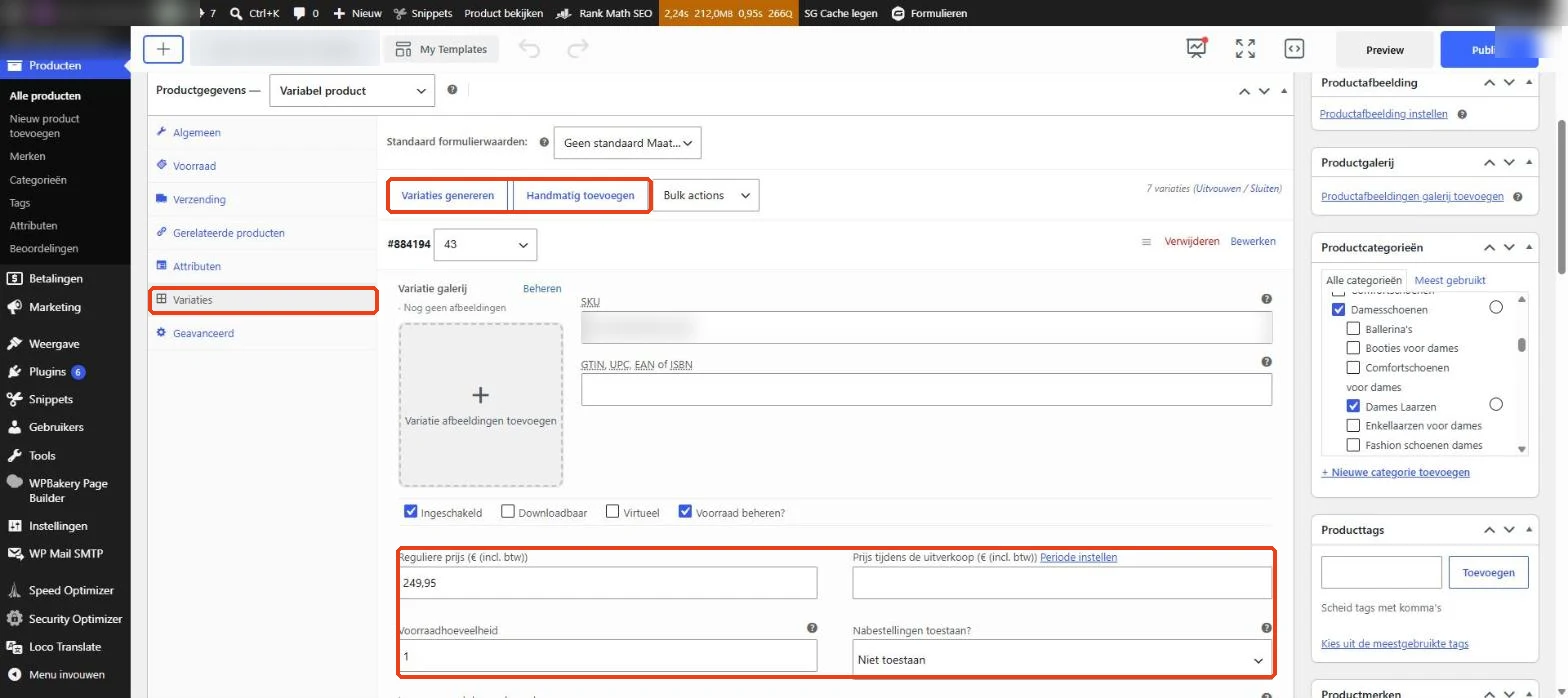Switch to Meest gebruikt categories tab
The height and width of the screenshot is (698, 1568).
pos(1450,281)
